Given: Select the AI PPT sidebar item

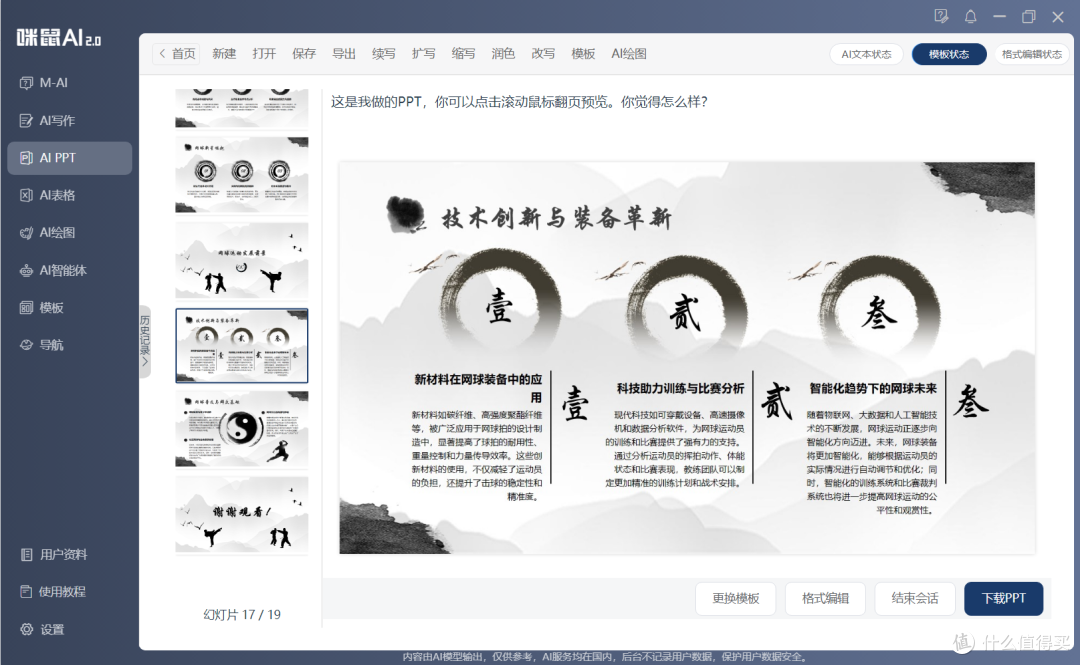Looking at the screenshot, I should (x=69, y=158).
